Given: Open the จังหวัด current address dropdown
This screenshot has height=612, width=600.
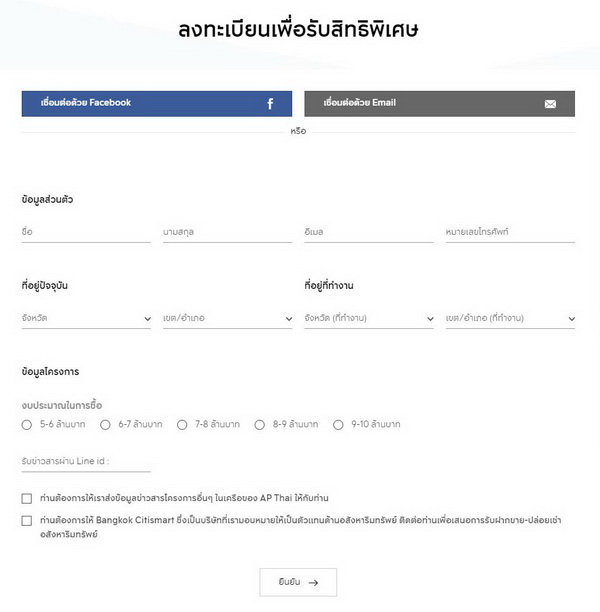Looking at the screenshot, I should pyautogui.click(x=86, y=319).
